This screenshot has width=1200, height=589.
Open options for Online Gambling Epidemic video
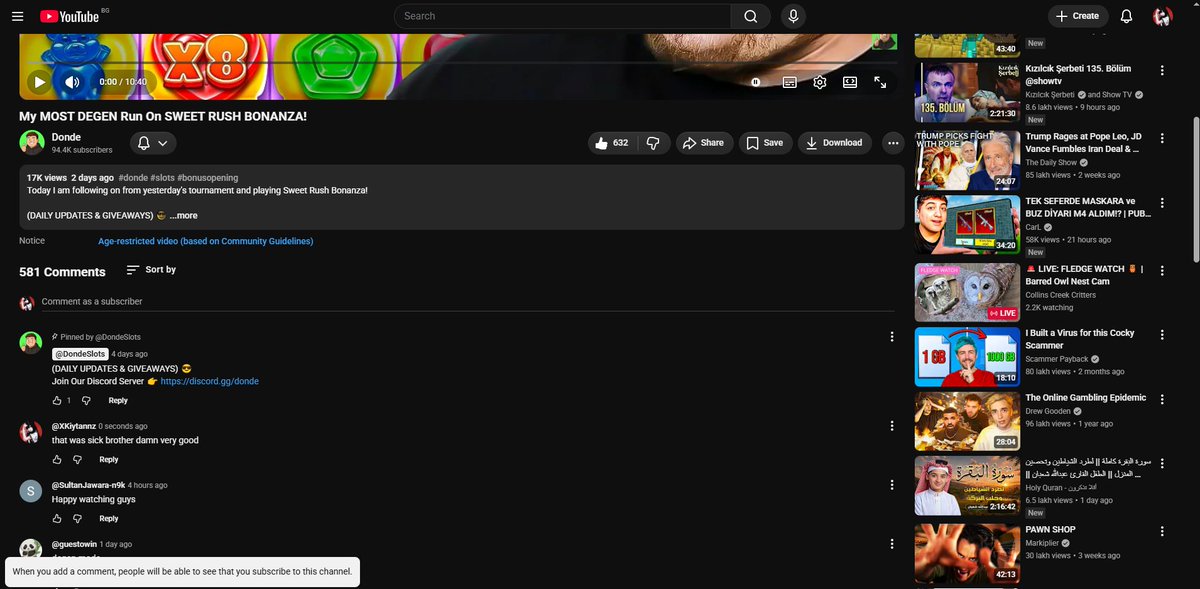click(1162, 398)
